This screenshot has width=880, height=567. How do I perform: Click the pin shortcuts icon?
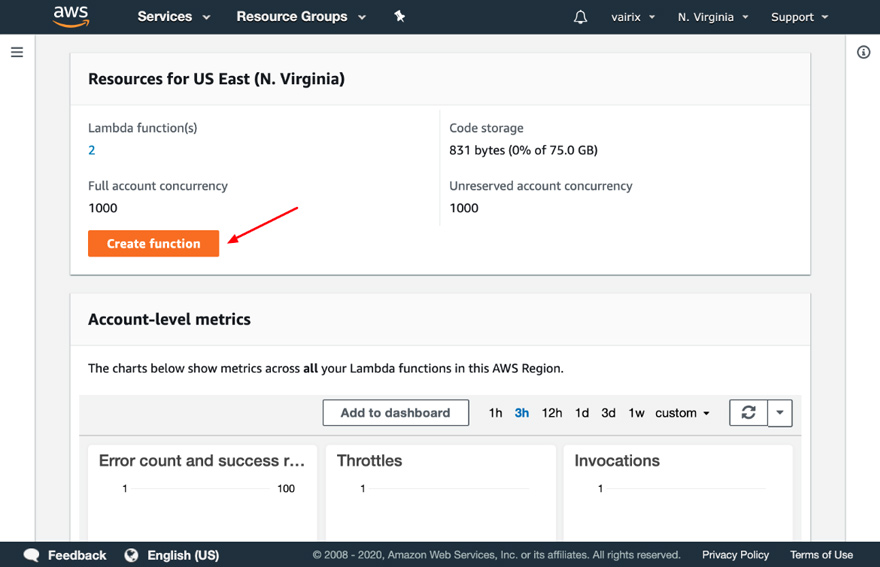click(x=400, y=16)
